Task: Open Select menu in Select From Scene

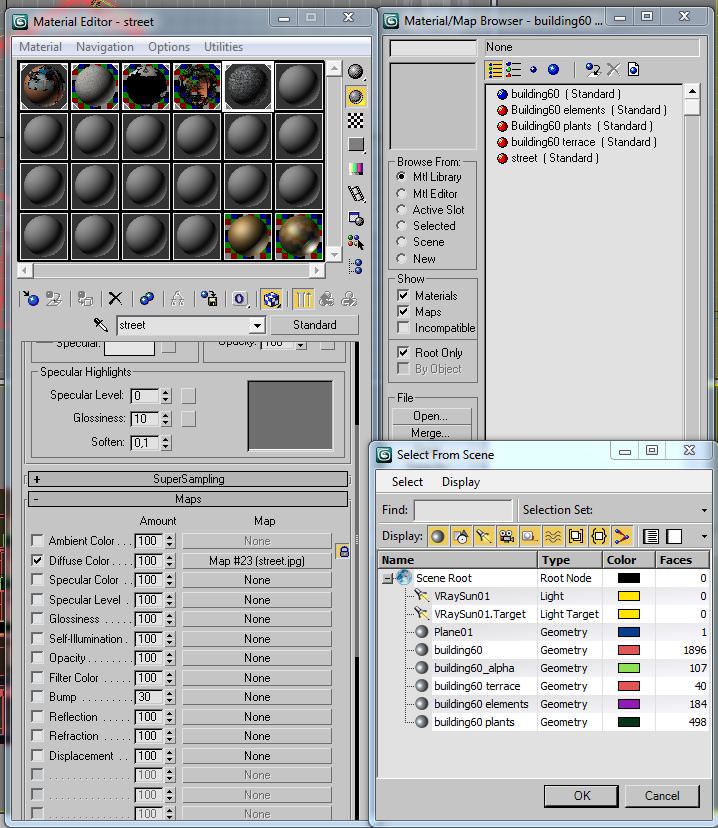Action: [x=407, y=482]
